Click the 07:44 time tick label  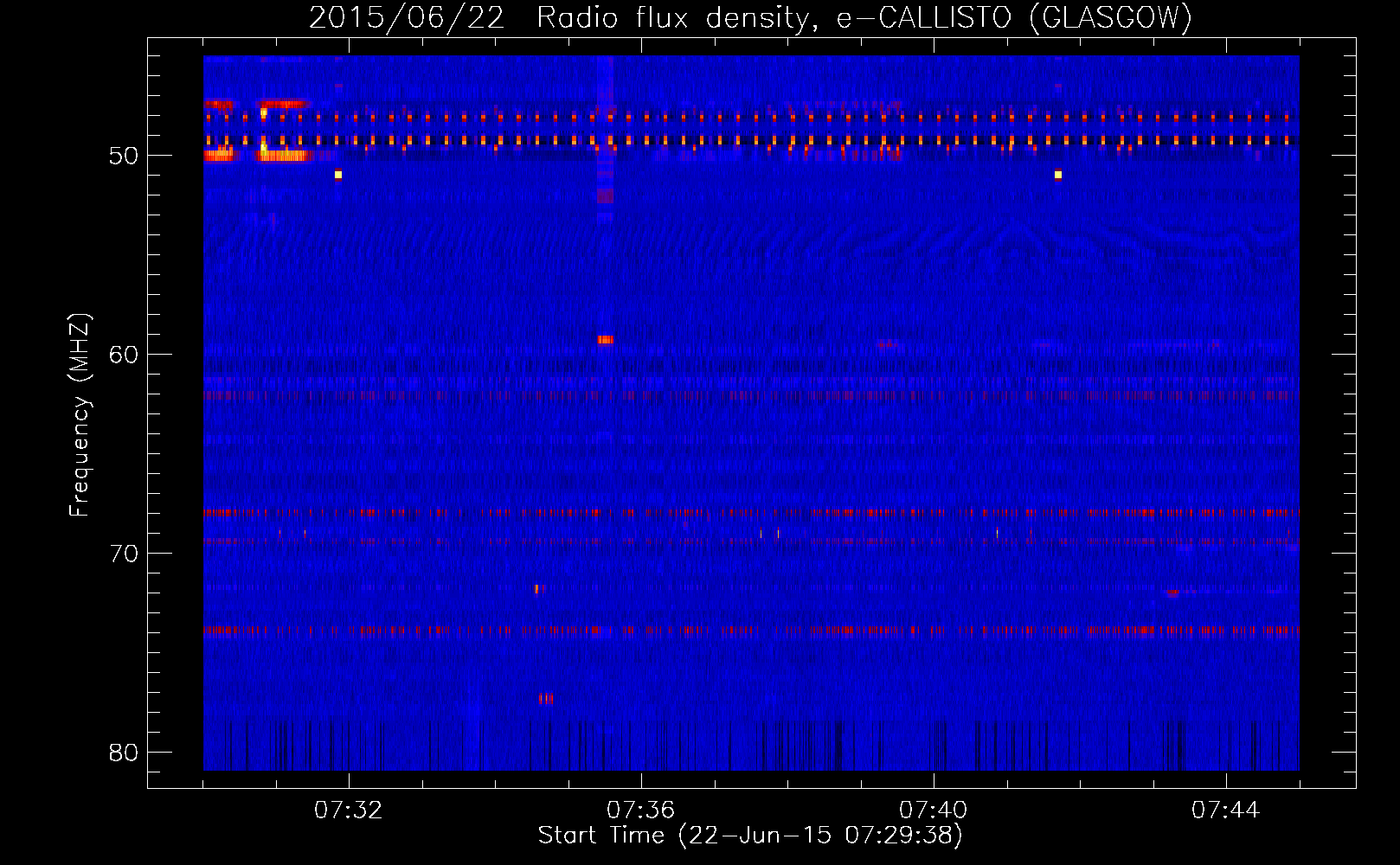1225,811
